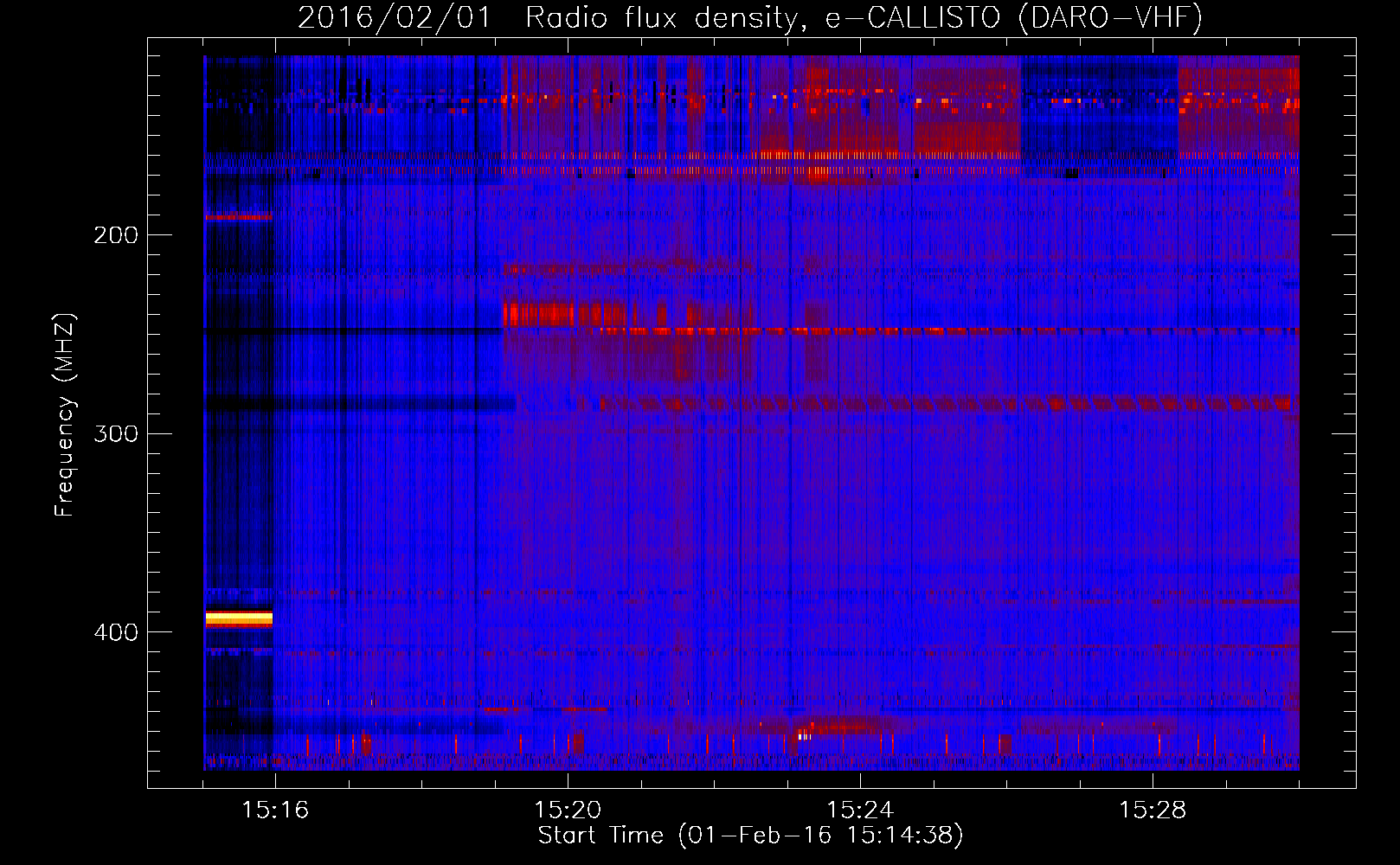Click the 'Frequency (MHZ)' axis label
Viewport: 1400px width, 865px height.
[x=65, y=415]
